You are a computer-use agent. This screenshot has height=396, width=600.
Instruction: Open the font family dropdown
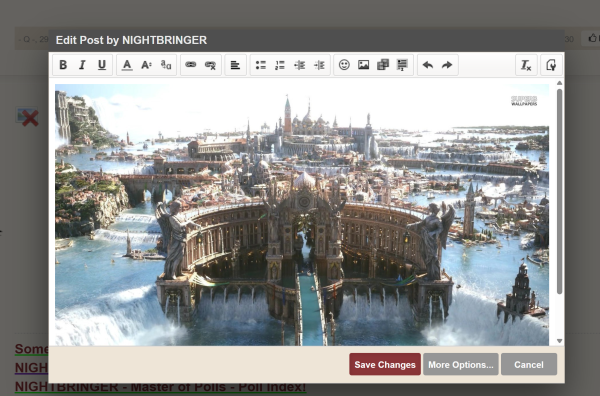coord(166,65)
